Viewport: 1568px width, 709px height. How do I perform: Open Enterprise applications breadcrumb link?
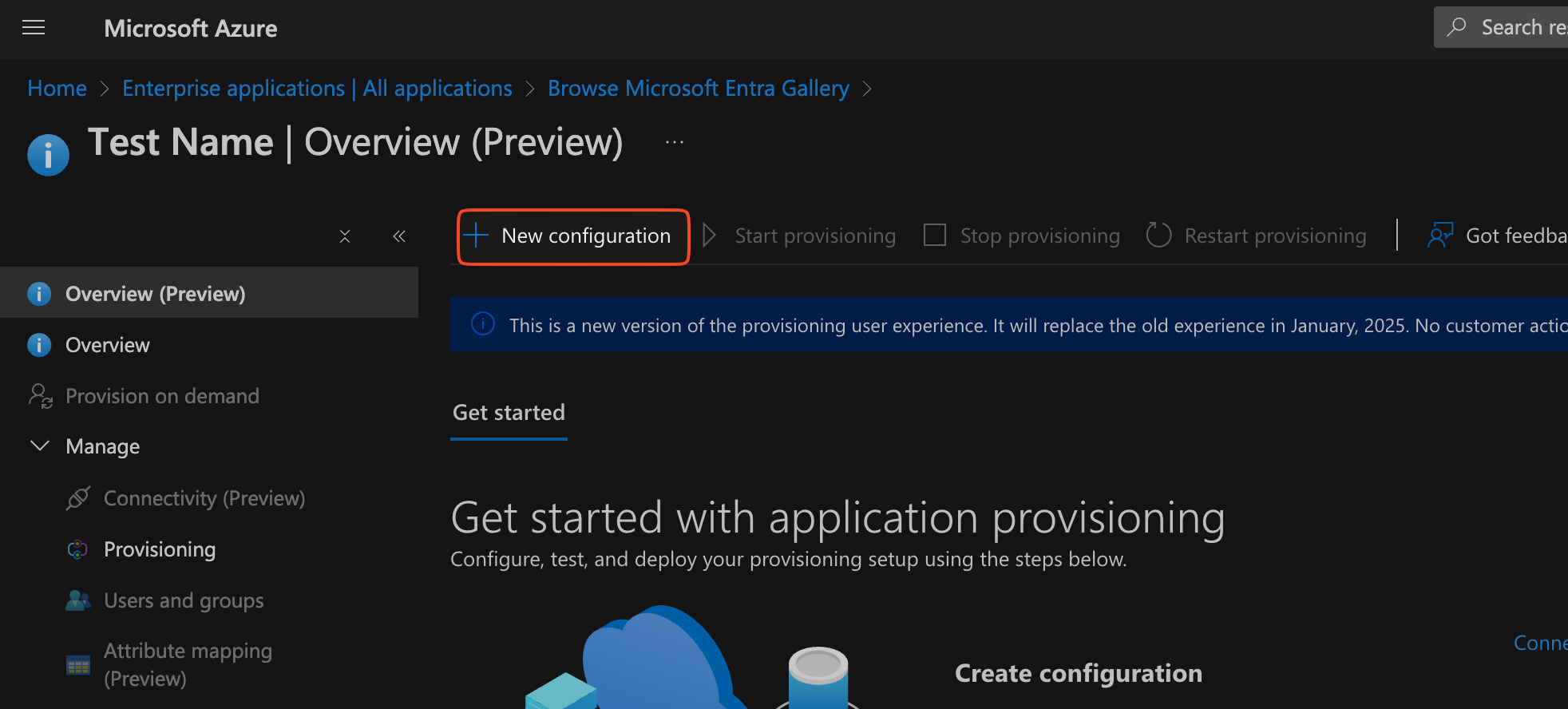[x=317, y=89]
